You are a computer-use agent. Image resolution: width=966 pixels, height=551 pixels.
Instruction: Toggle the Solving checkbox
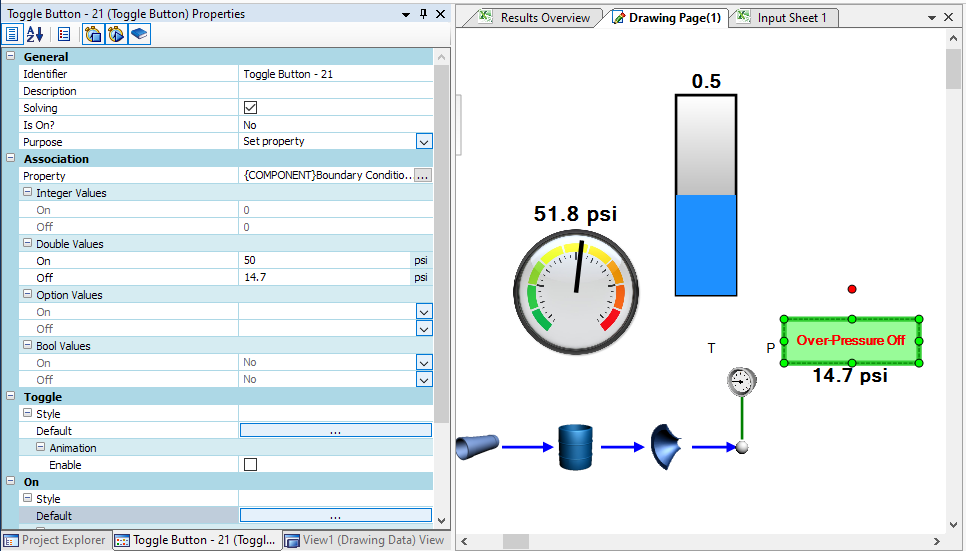(251, 108)
